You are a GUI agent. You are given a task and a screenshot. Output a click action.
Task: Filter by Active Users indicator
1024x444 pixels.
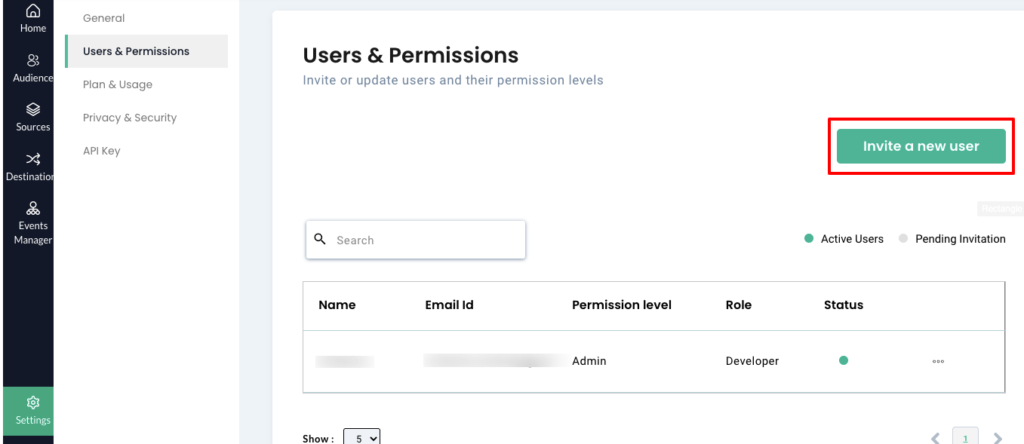click(844, 239)
